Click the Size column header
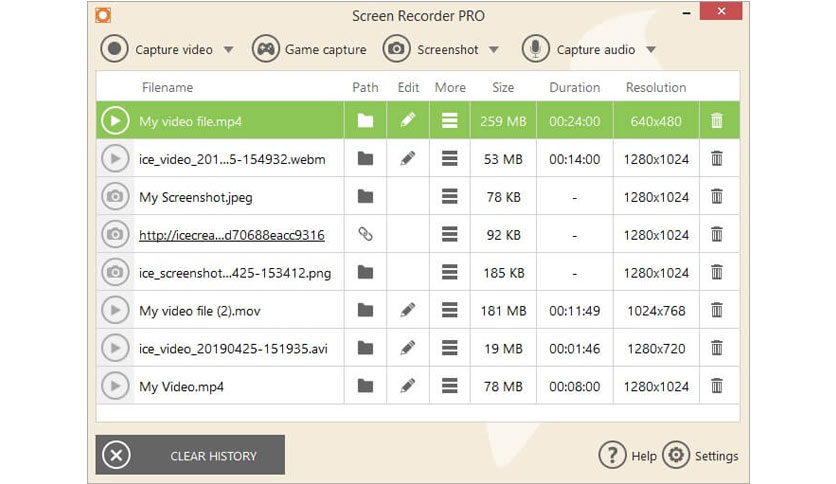The width and height of the screenshot is (836, 484). coord(503,87)
